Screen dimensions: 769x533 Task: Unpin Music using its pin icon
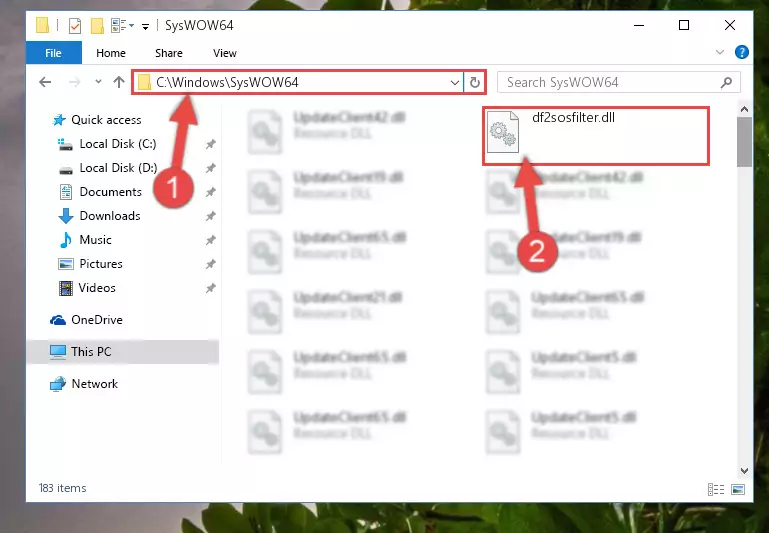click(x=210, y=240)
